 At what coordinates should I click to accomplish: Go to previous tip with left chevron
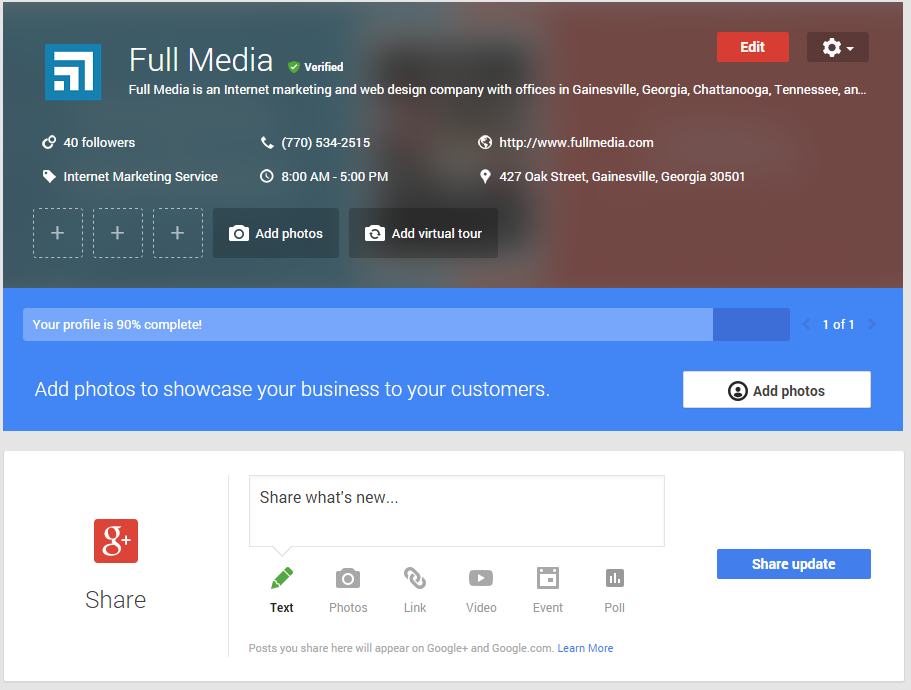(806, 324)
